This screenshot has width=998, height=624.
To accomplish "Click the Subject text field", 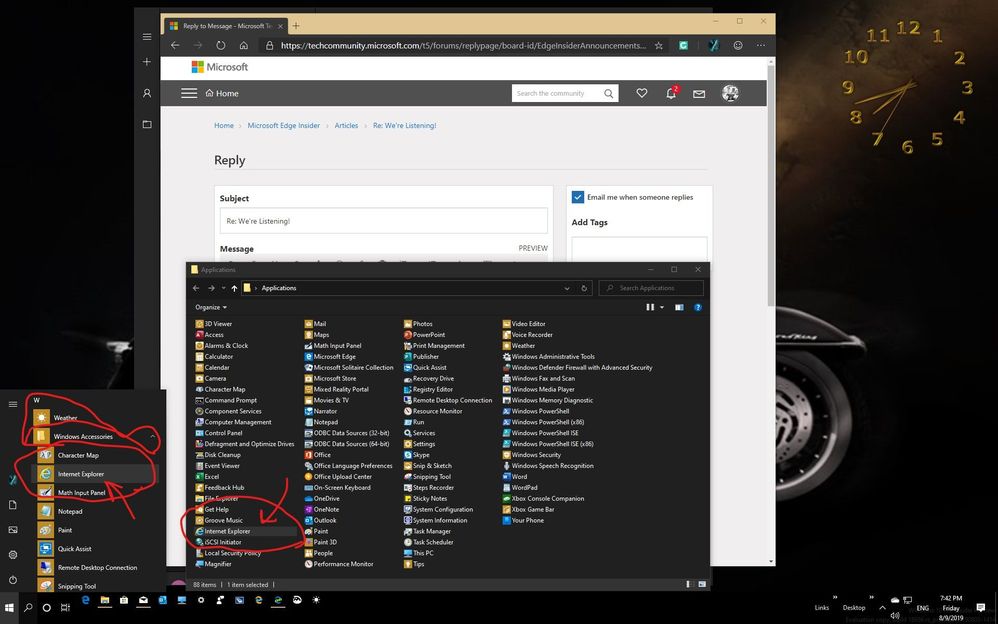I will [383, 221].
